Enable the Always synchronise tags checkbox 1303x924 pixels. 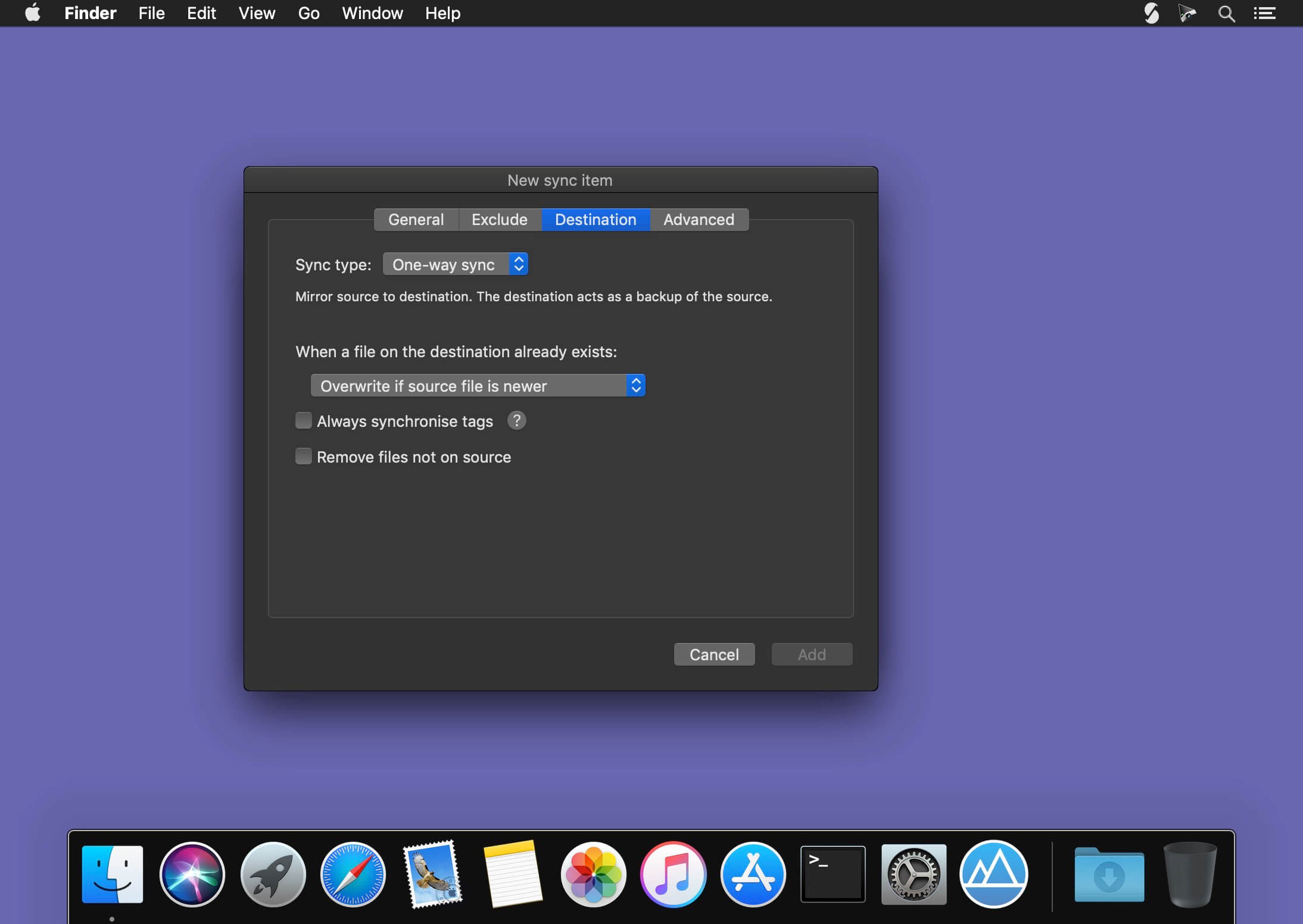303,420
